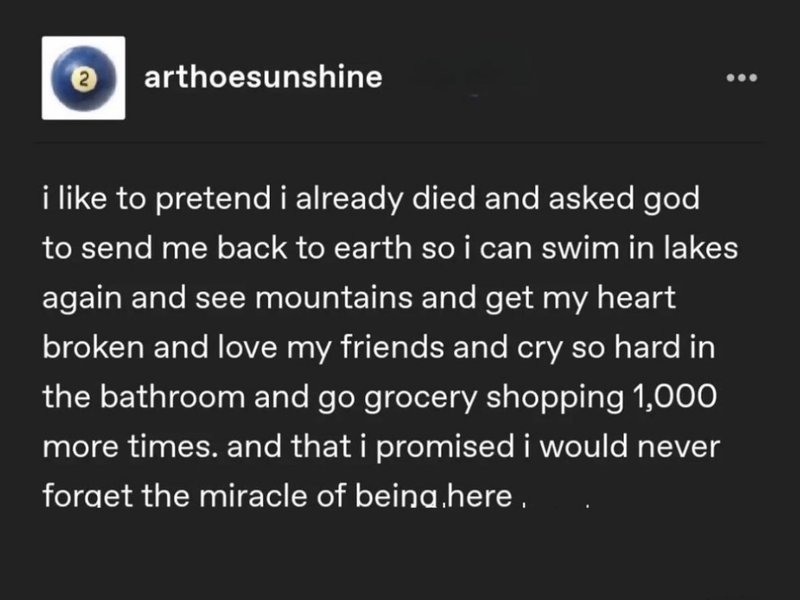800x600 pixels.
Task: Click the words 'being here' at the end
Action: coord(434,496)
